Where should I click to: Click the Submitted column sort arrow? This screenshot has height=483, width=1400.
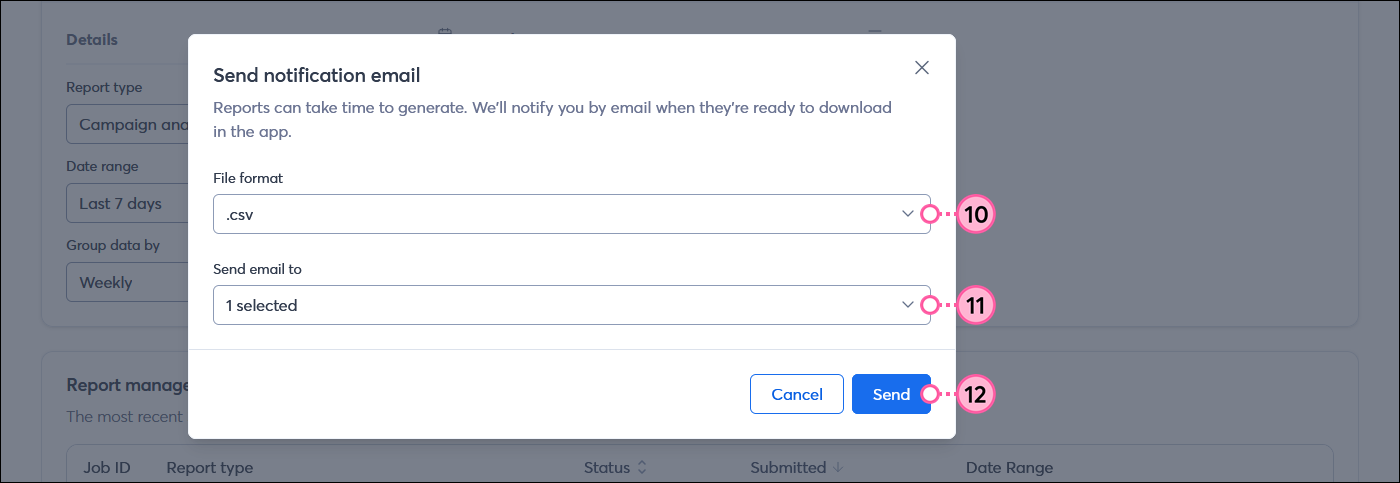[838, 468]
